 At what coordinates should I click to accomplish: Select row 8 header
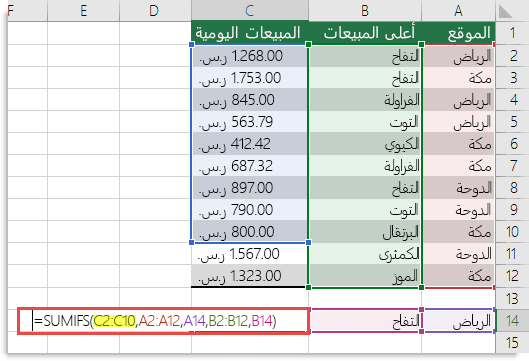click(x=512, y=188)
